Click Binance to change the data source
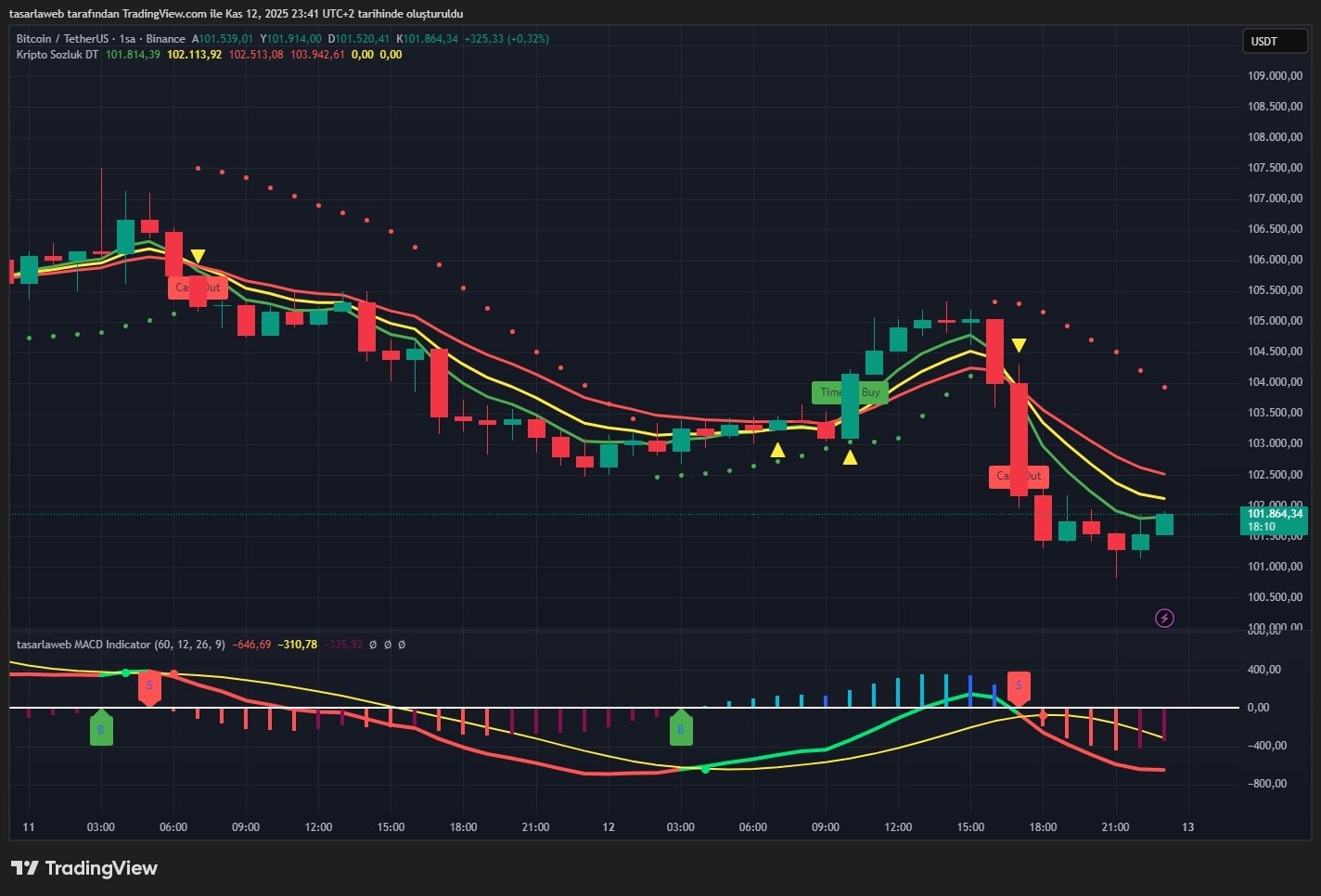This screenshot has height=896, width=1321. click(166, 39)
